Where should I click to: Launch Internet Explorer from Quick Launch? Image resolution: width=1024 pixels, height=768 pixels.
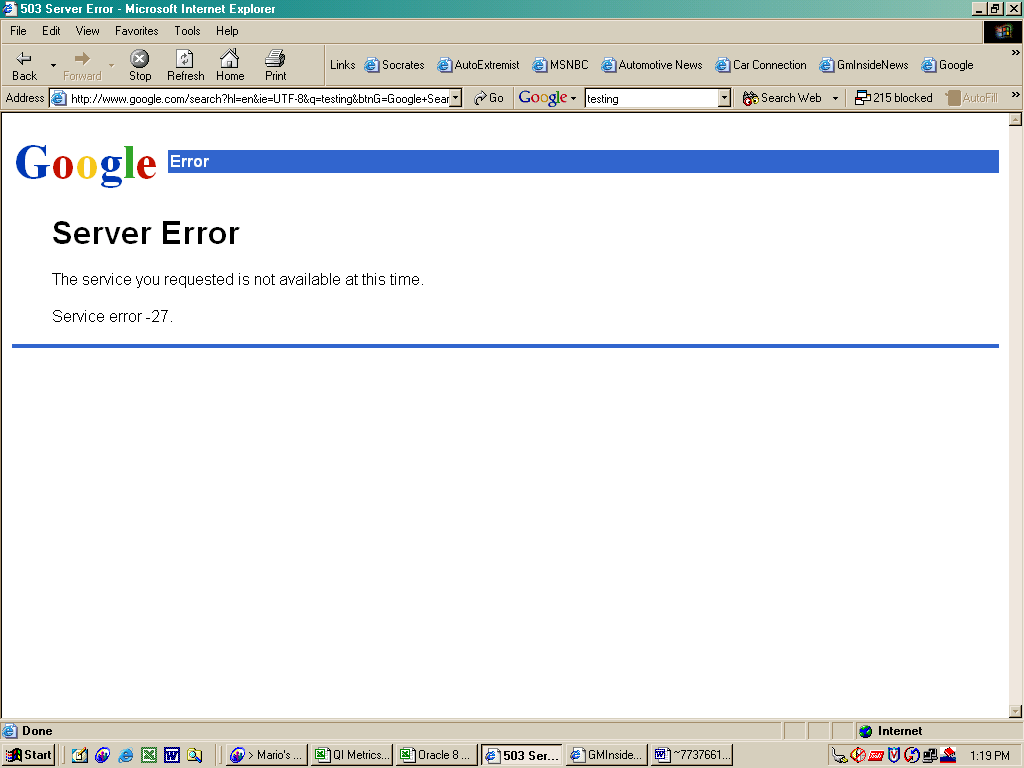tap(125, 756)
